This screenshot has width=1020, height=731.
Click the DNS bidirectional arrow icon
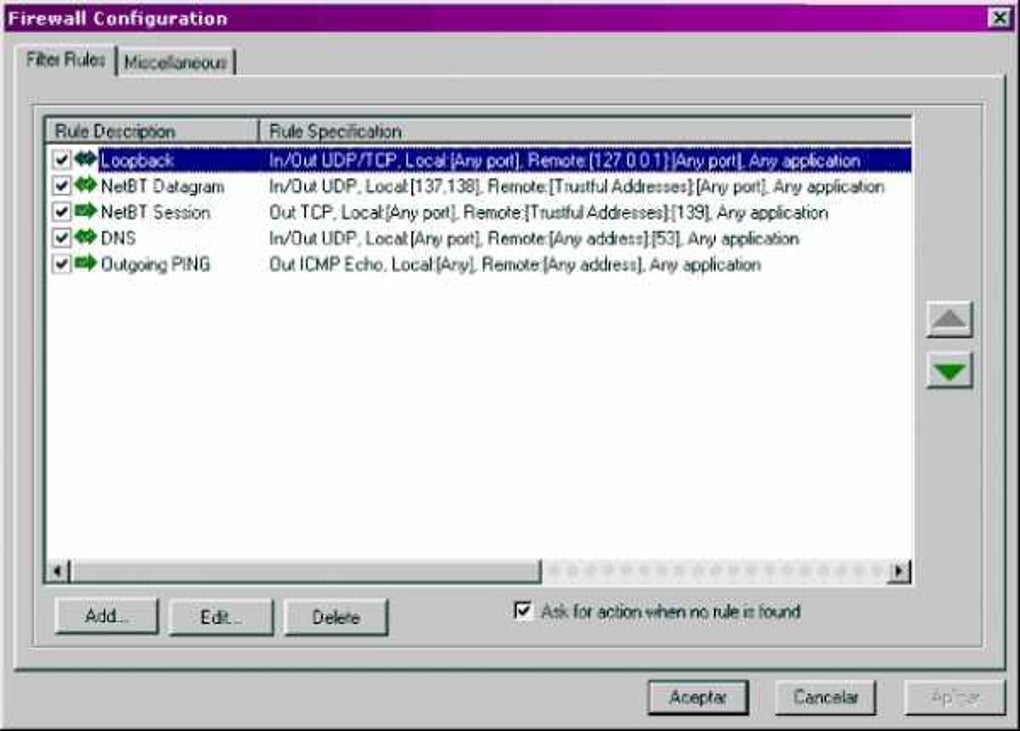[85, 237]
